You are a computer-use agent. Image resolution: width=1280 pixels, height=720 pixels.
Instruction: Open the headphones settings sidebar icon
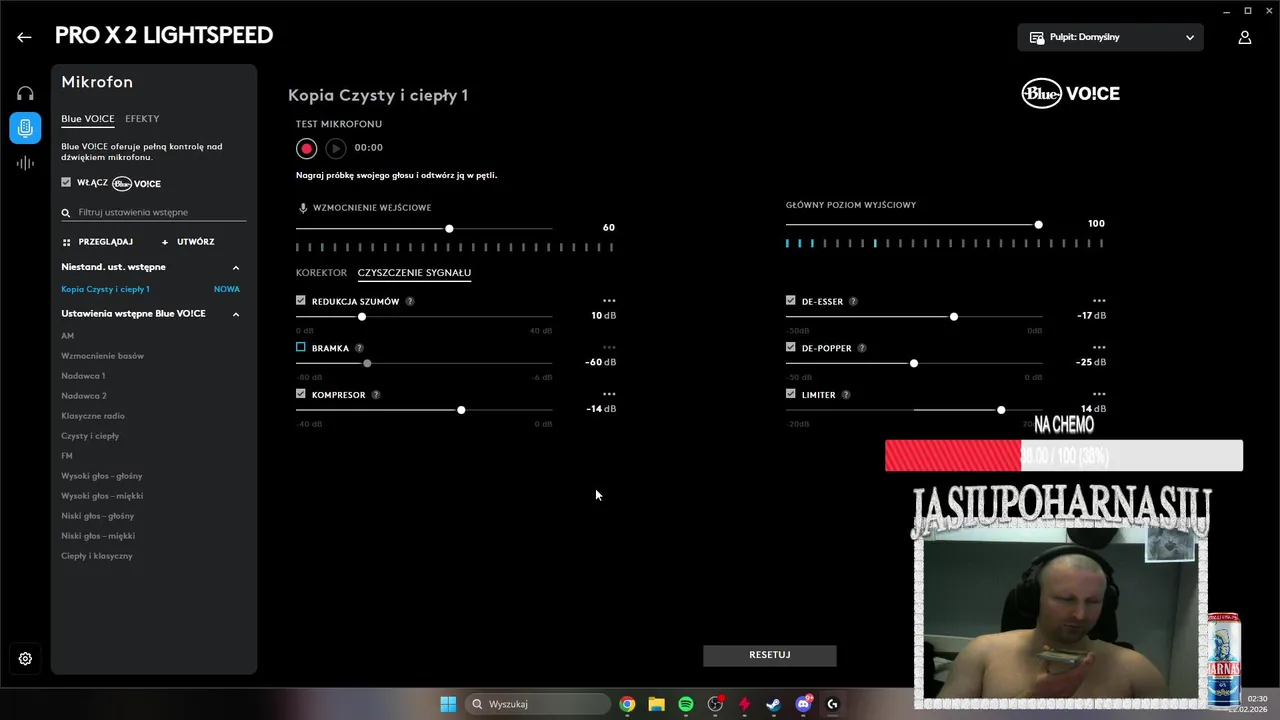pos(25,93)
